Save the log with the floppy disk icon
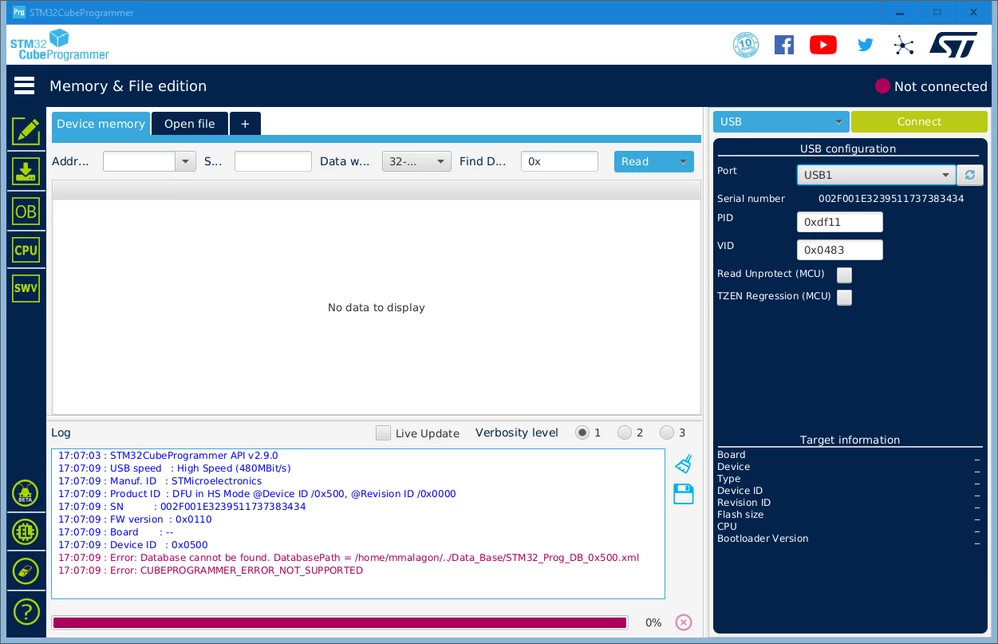The height and width of the screenshot is (644, 998). (x=684, y=494)
